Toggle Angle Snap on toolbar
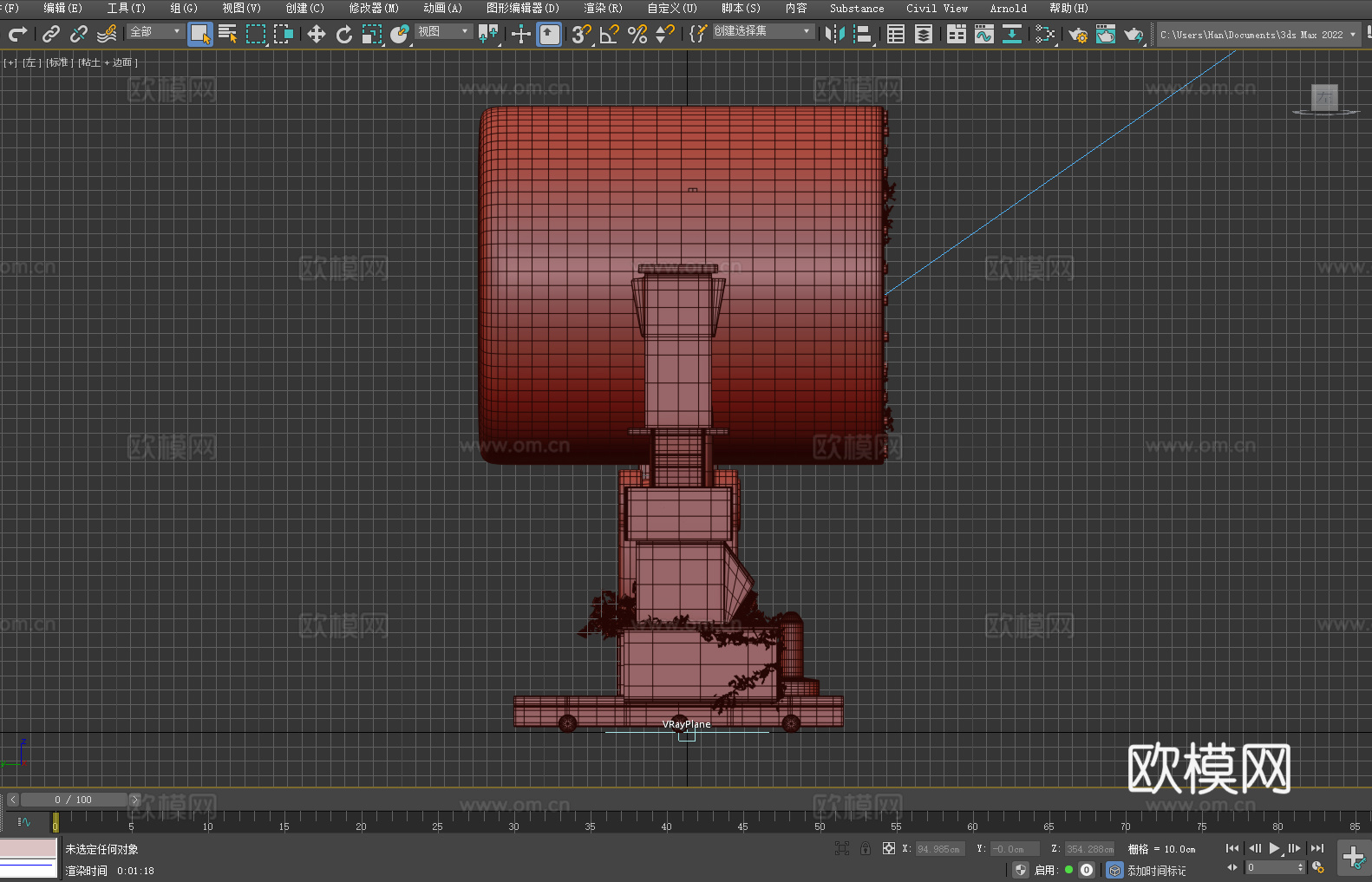Image resolution: width=1372 pixels, height=882 pixels. 609,34
